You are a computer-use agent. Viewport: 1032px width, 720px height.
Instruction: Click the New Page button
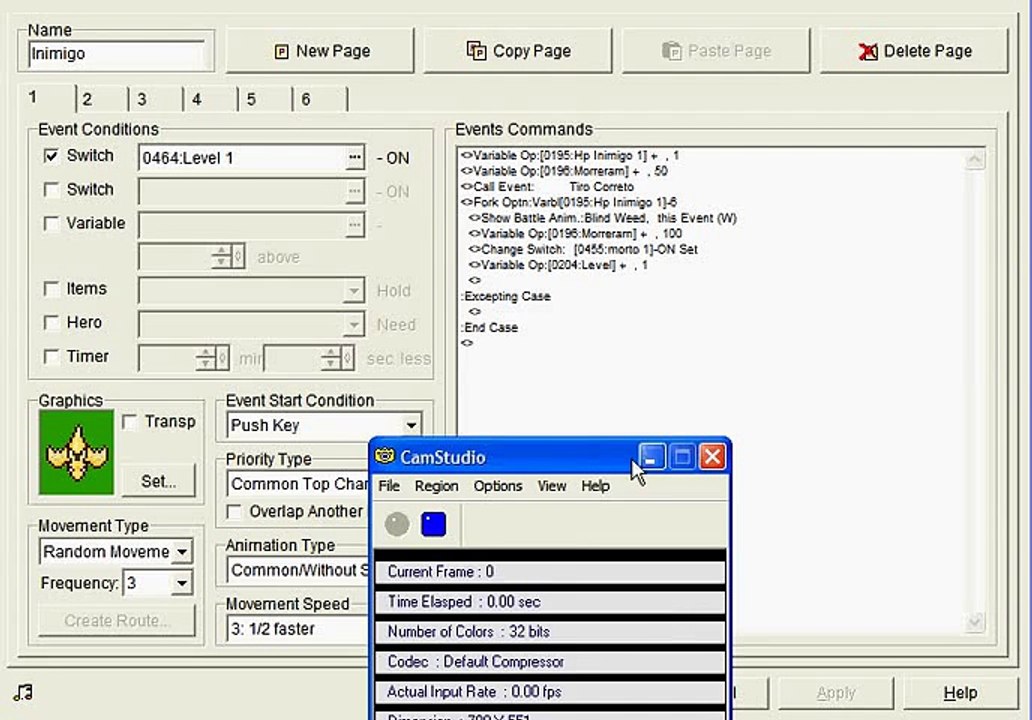point(321,51)
